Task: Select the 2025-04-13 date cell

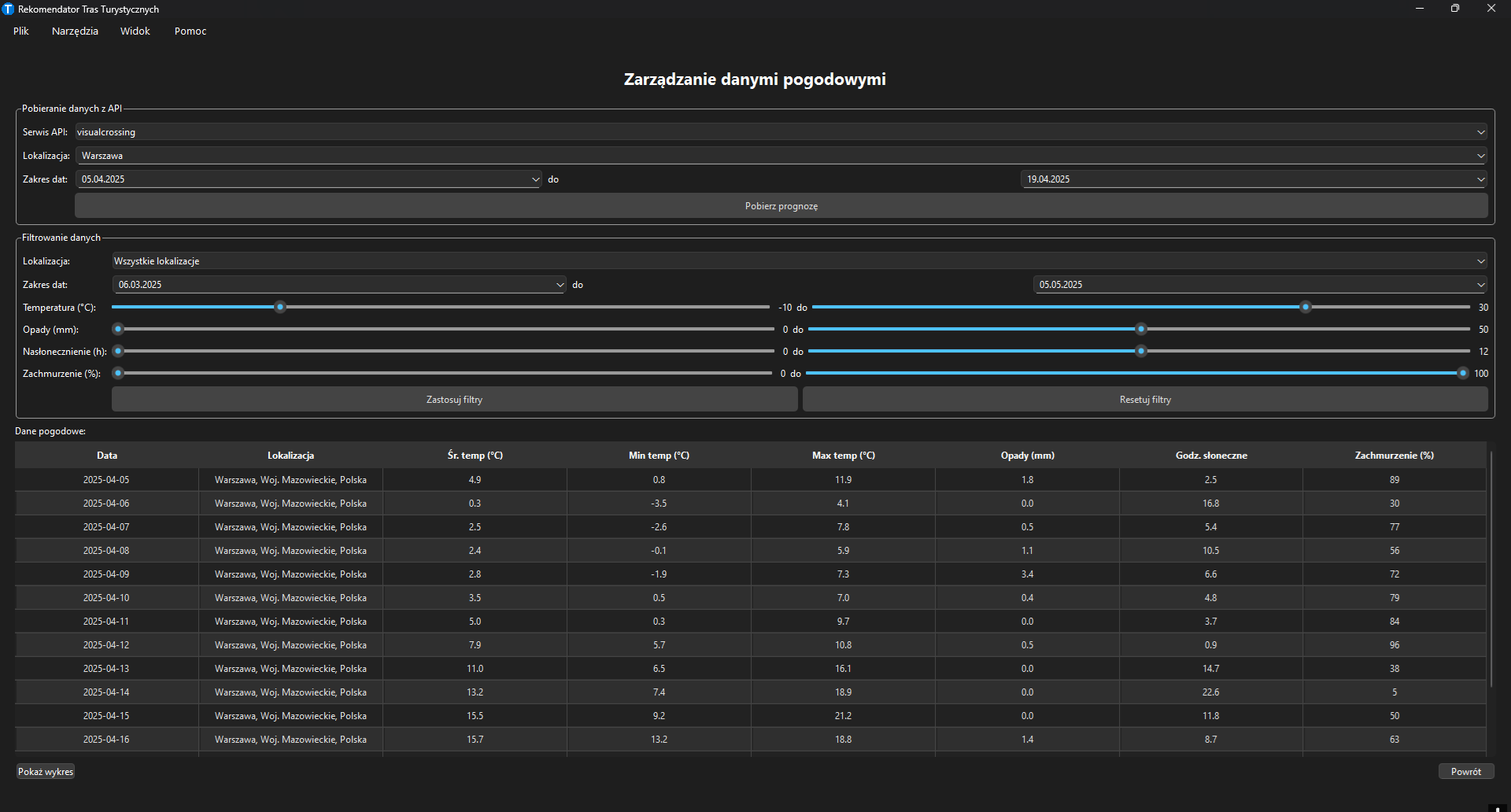Action: 106,669
